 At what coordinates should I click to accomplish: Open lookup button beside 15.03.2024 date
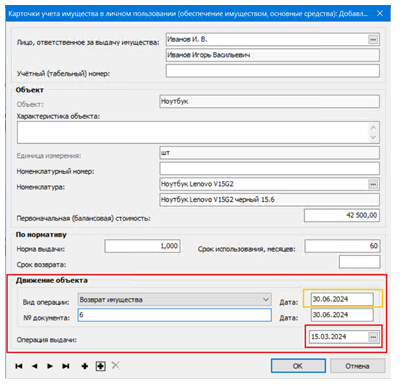373,337
